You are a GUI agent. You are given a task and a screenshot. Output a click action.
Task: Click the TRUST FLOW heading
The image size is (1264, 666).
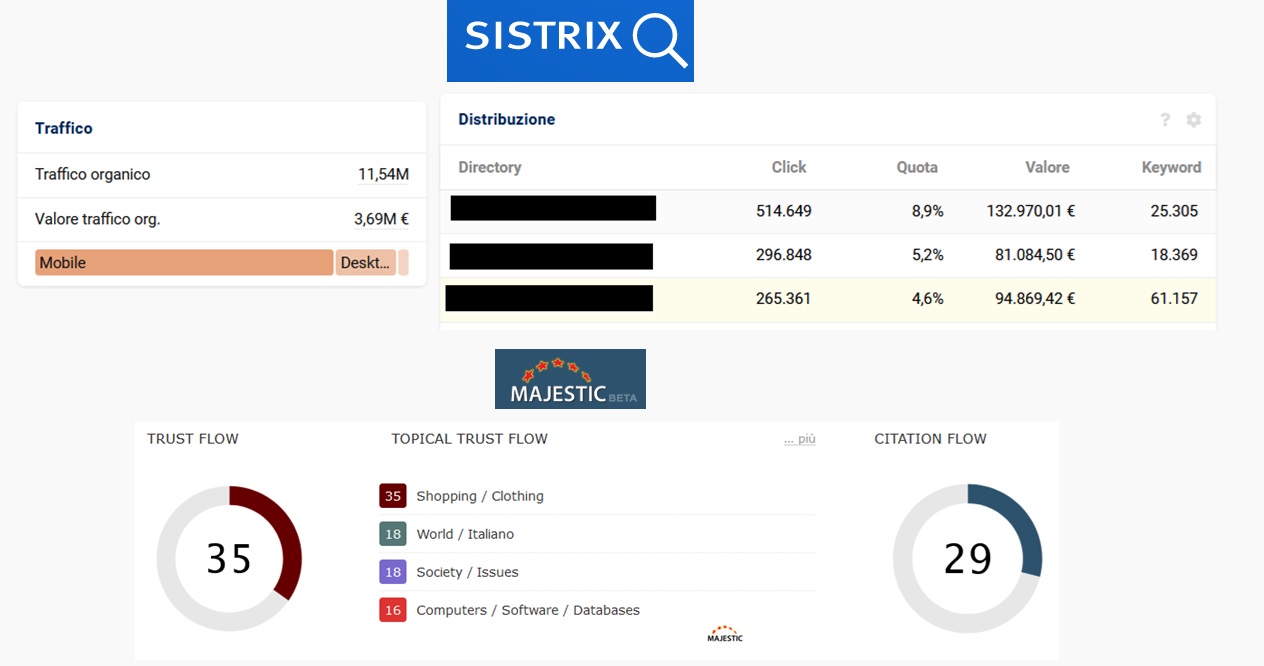tap(193, 439)
